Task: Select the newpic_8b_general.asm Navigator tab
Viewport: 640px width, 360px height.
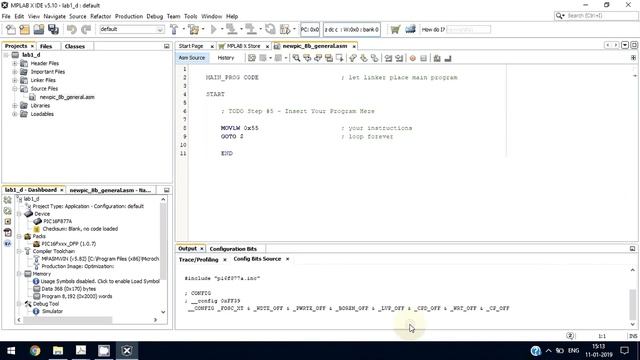Action: [110, 190]
